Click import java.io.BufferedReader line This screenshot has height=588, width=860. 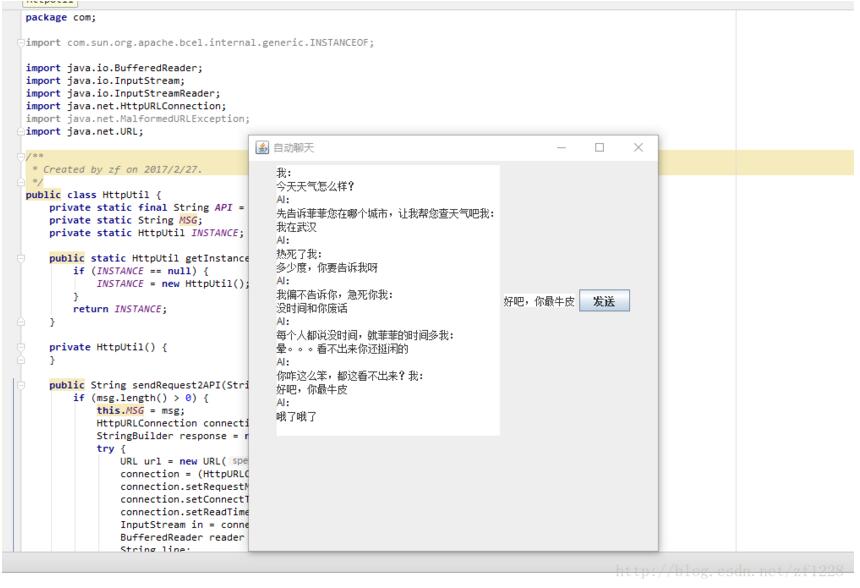coord(114,68)
